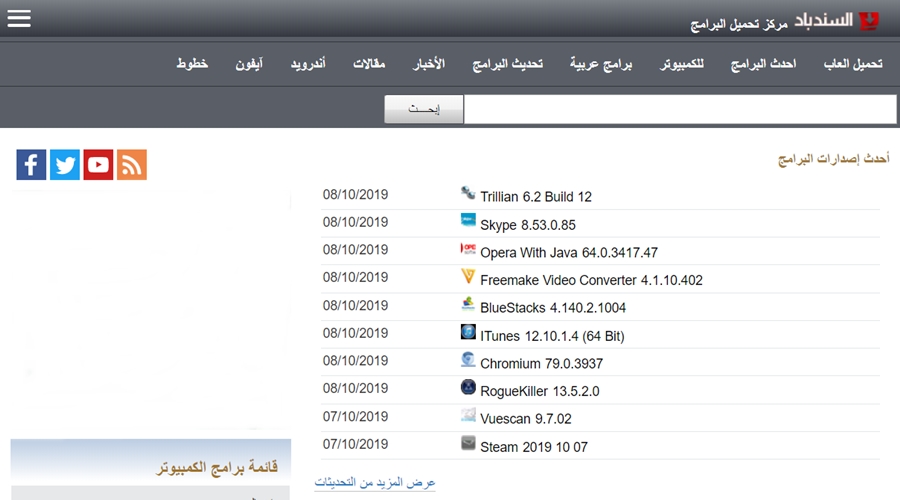
Task: Open Freemake Video Converter 4.1.10.402 link
Action: tap(591, 280)
